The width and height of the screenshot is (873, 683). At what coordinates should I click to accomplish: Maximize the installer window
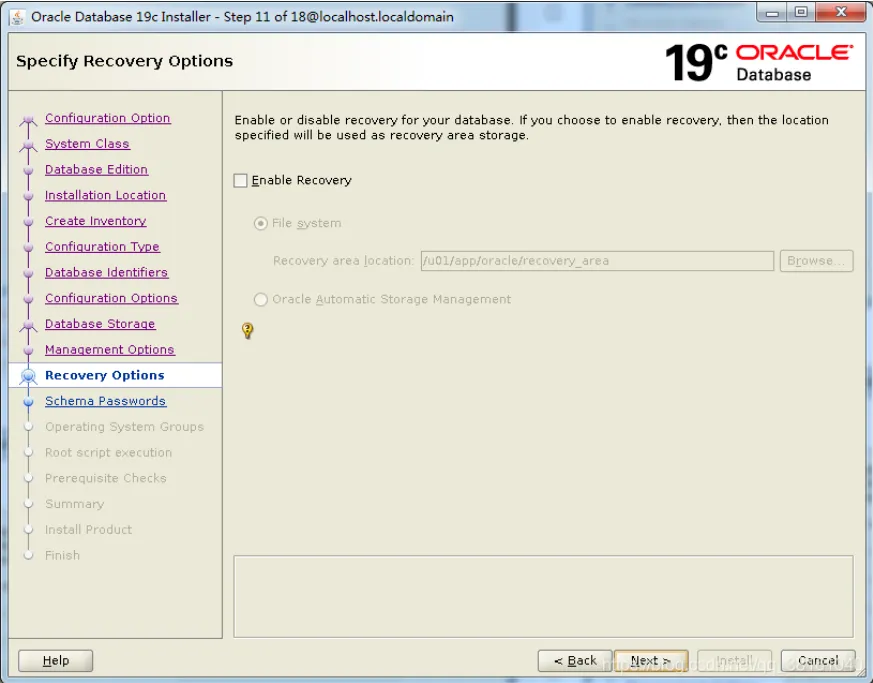click(x=801, y=13)
